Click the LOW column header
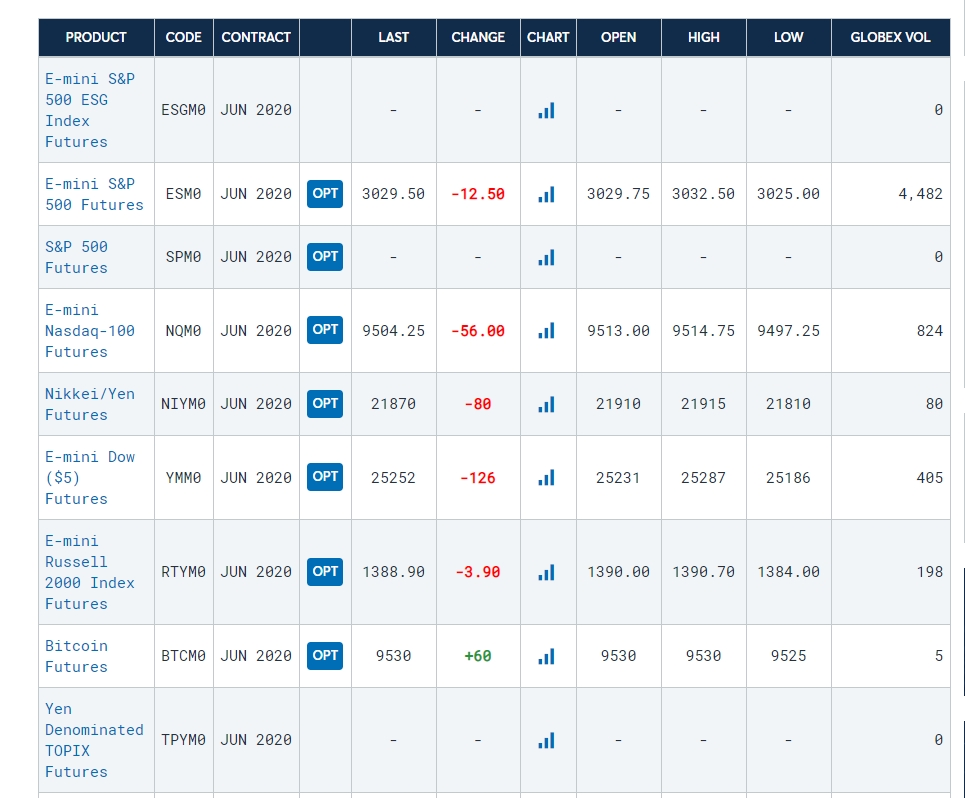Image resolution: width=965 pixels, height=798 pixels. (x=788, y=38)
